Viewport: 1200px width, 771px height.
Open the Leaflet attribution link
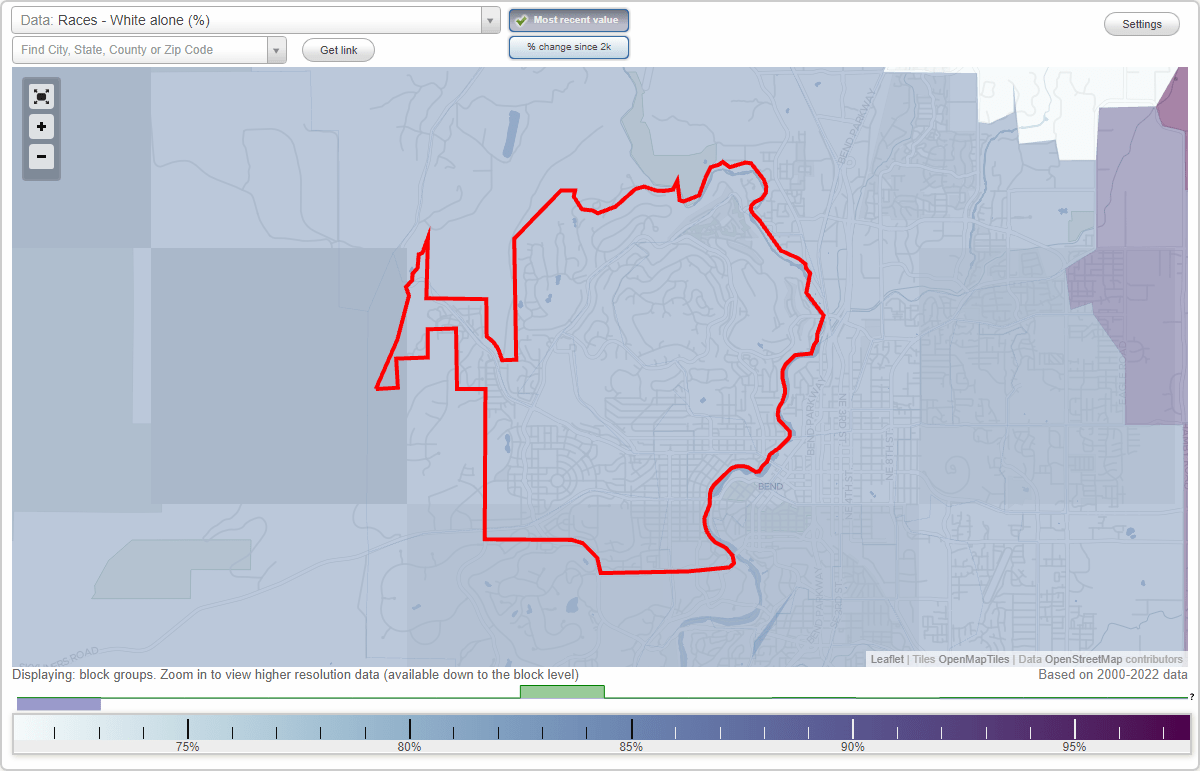(886, 659)
